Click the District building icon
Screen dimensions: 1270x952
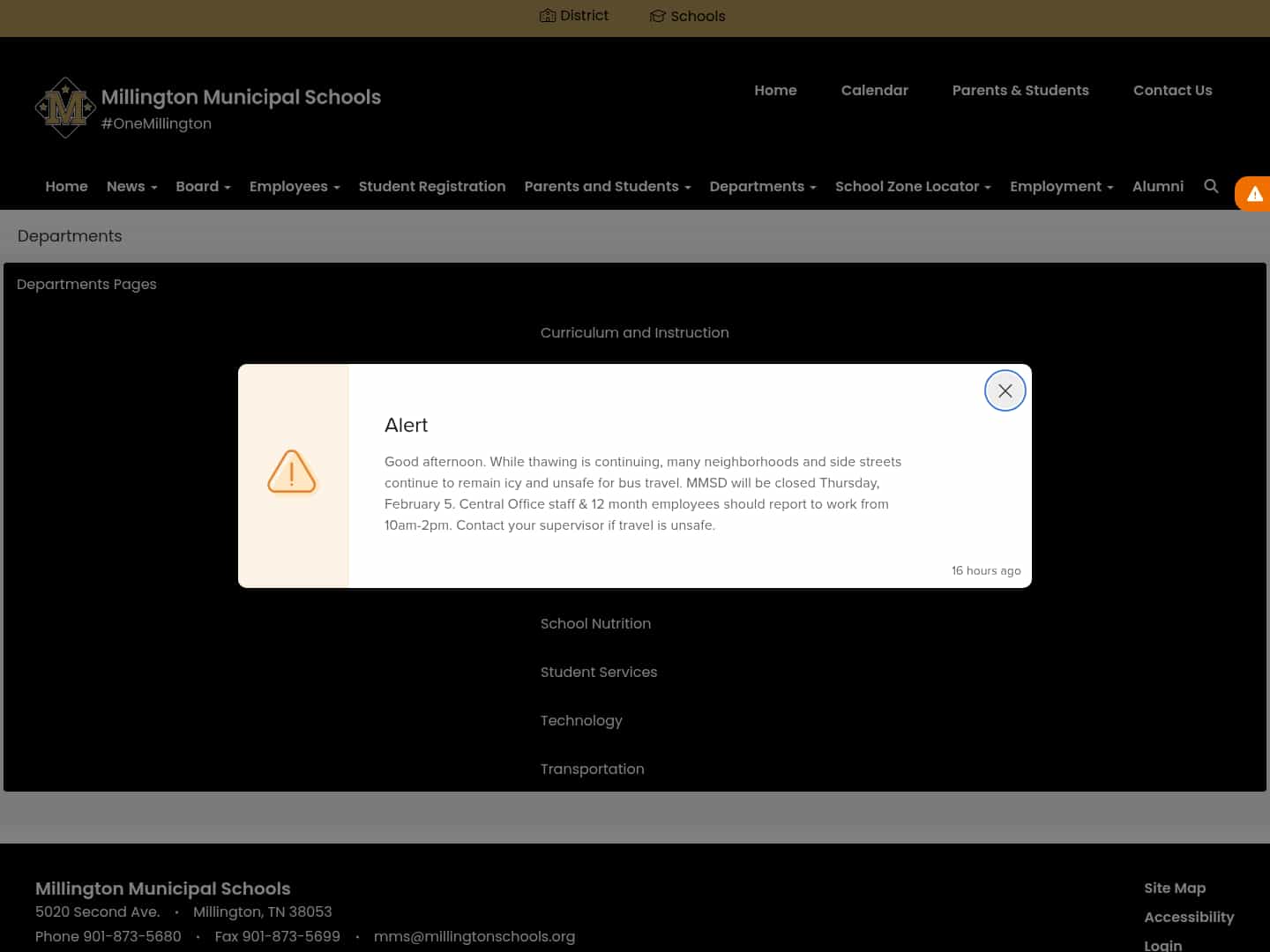tap(548, 15)
